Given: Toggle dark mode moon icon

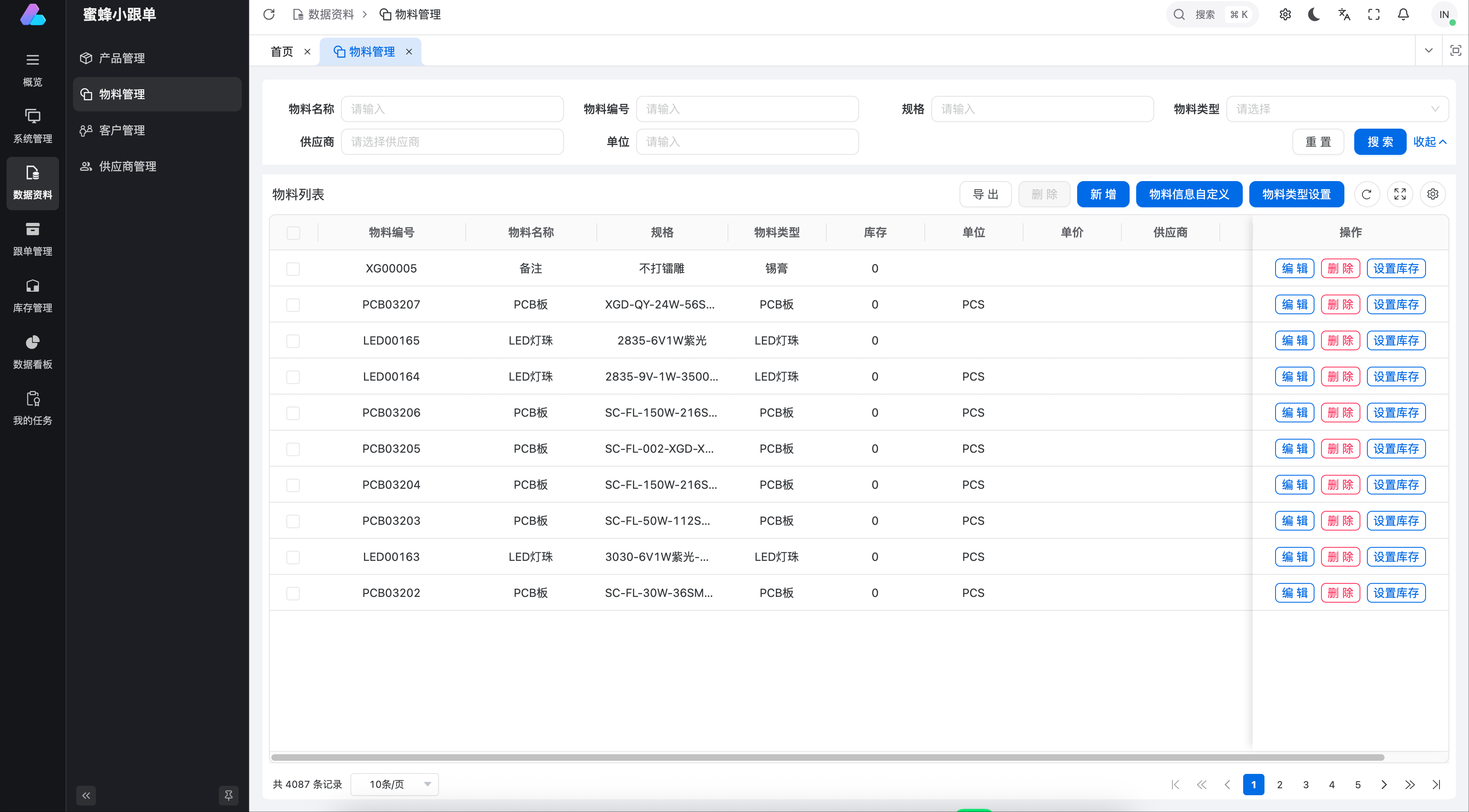Looking at the screenshot, I should pyautogui.click(x=1314, y=15).
